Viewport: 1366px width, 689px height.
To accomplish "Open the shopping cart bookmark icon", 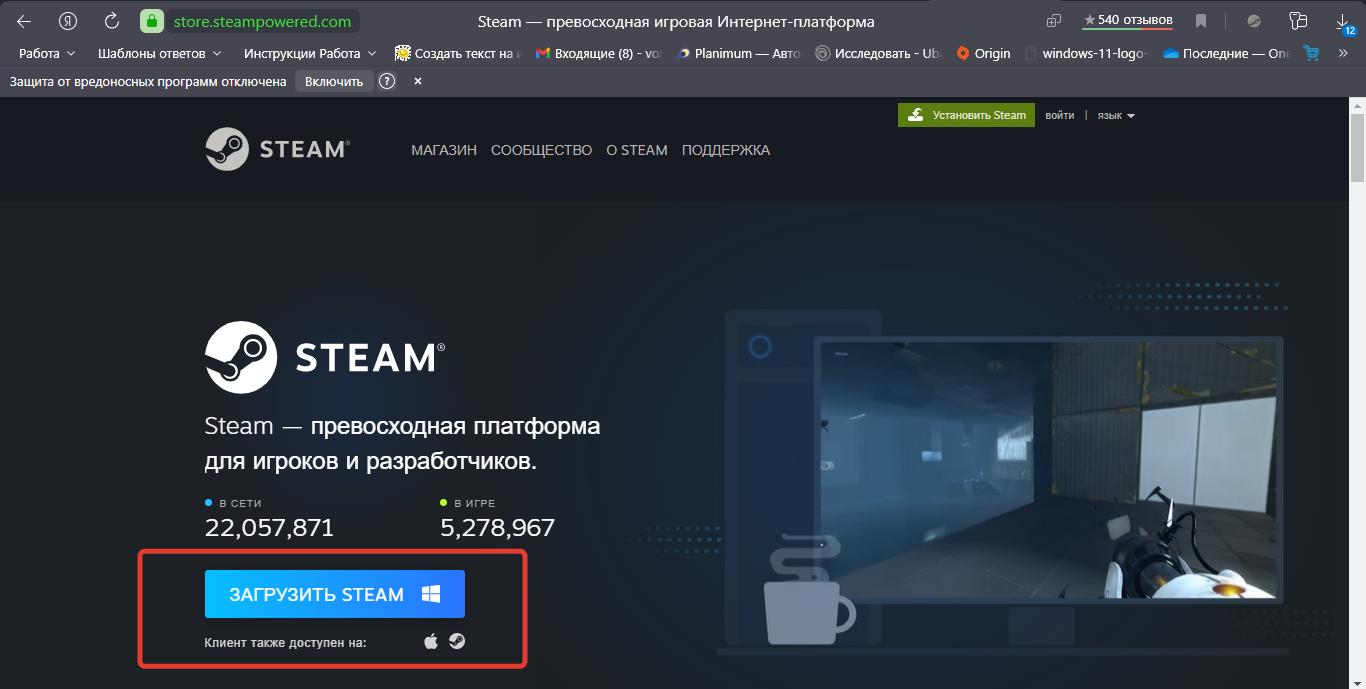I will coord(1312,53).
